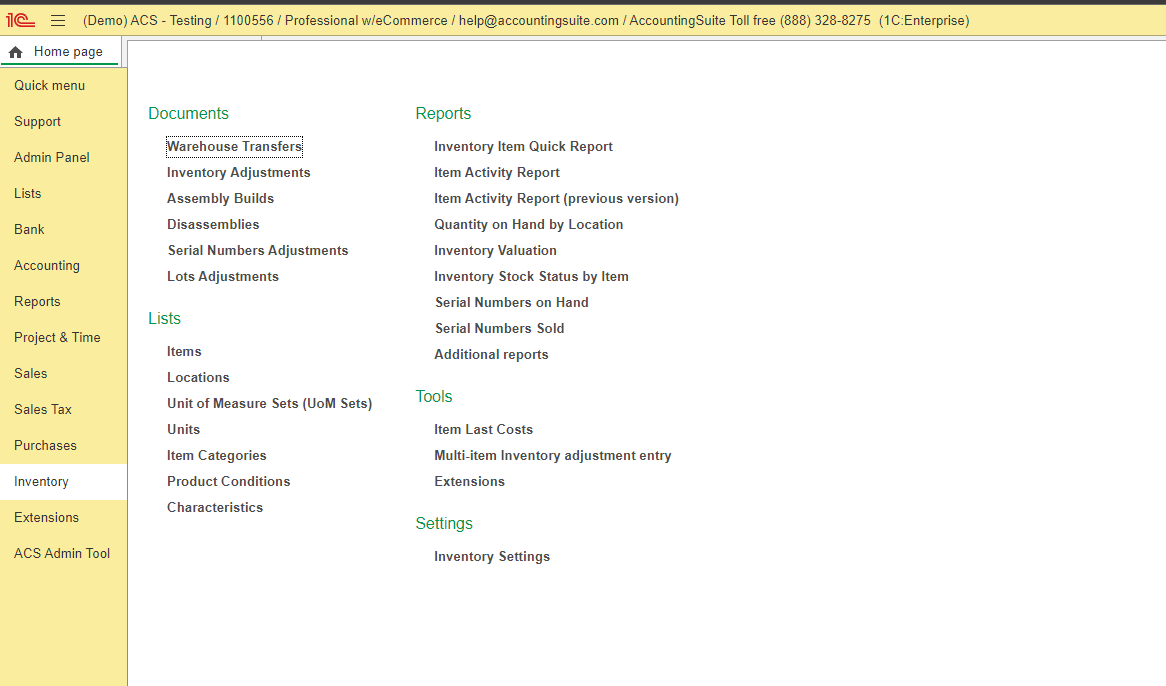
Task: Open Inventory Adjustments documents
Action: (x=239, y=172)
